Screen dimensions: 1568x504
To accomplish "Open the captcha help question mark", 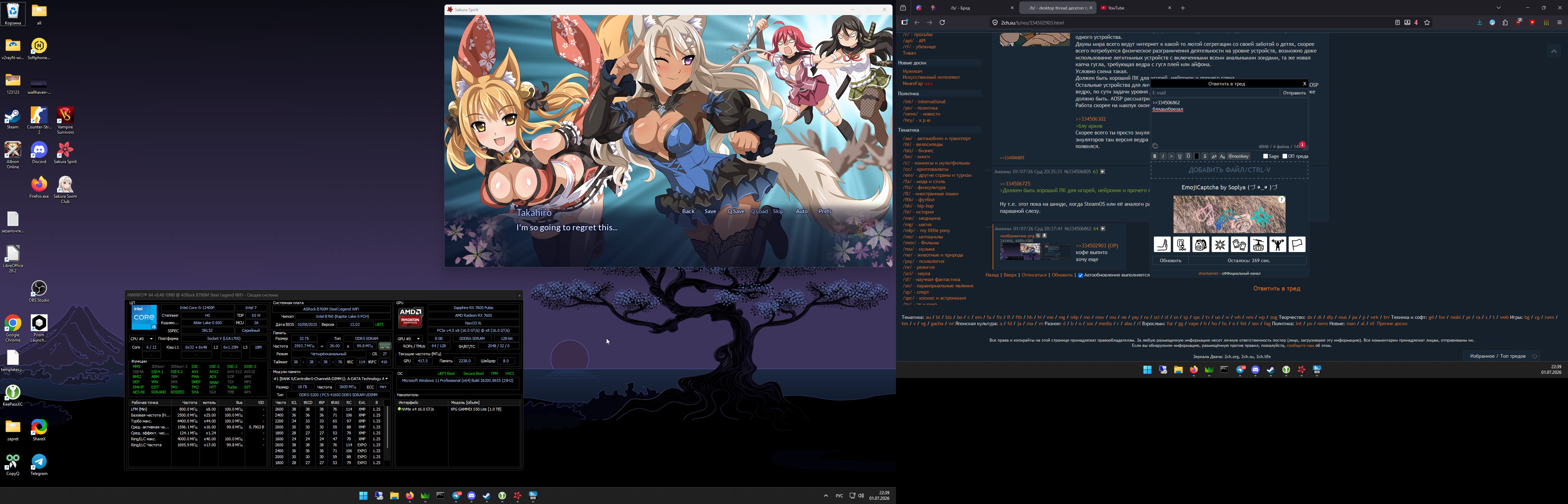I will [x=1281, y=199].
